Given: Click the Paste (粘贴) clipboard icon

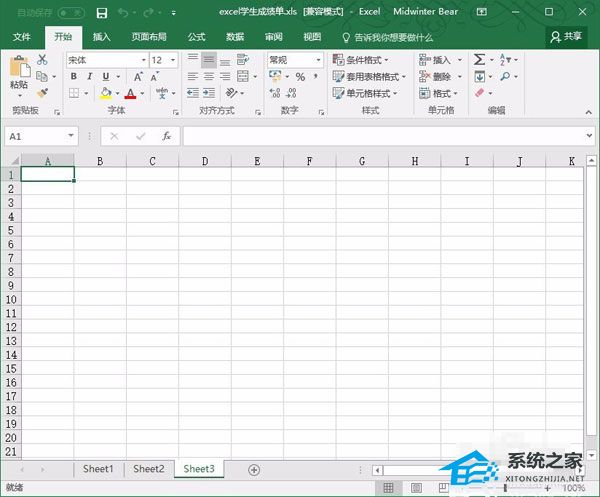Looking at the screenshot, I should [19, 70].
